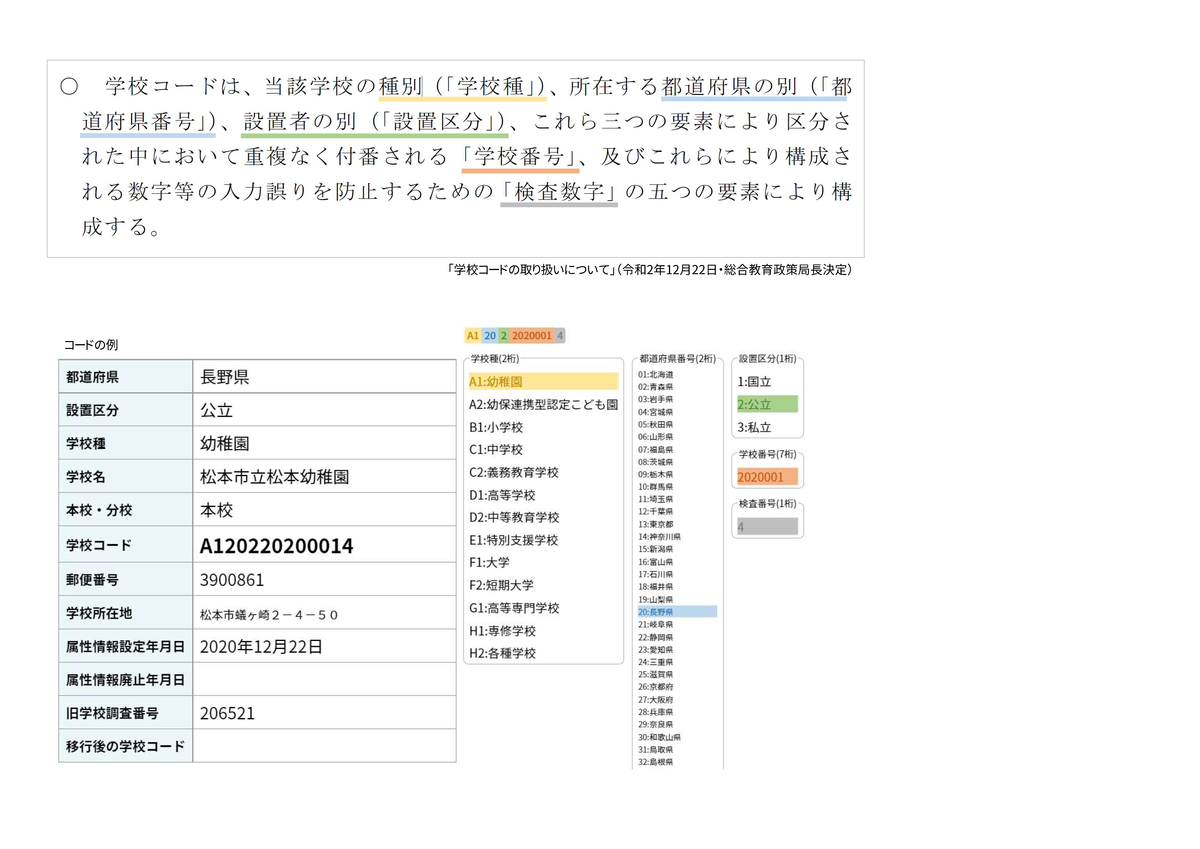Select 04:宮城県 in prefecture list
1200x849 pixels.
point(655,411)
